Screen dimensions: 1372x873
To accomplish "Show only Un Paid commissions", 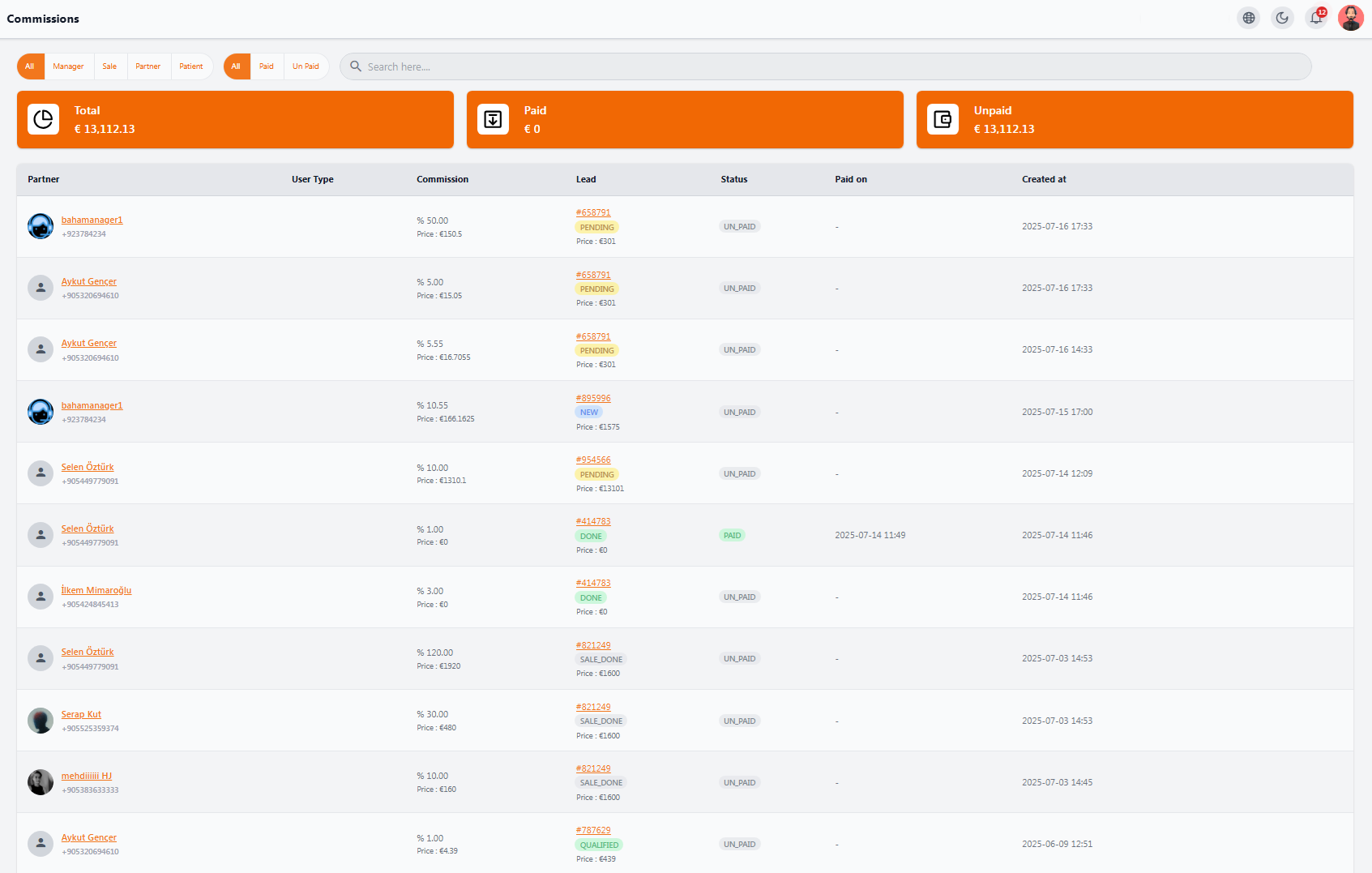I will [306, 66].
